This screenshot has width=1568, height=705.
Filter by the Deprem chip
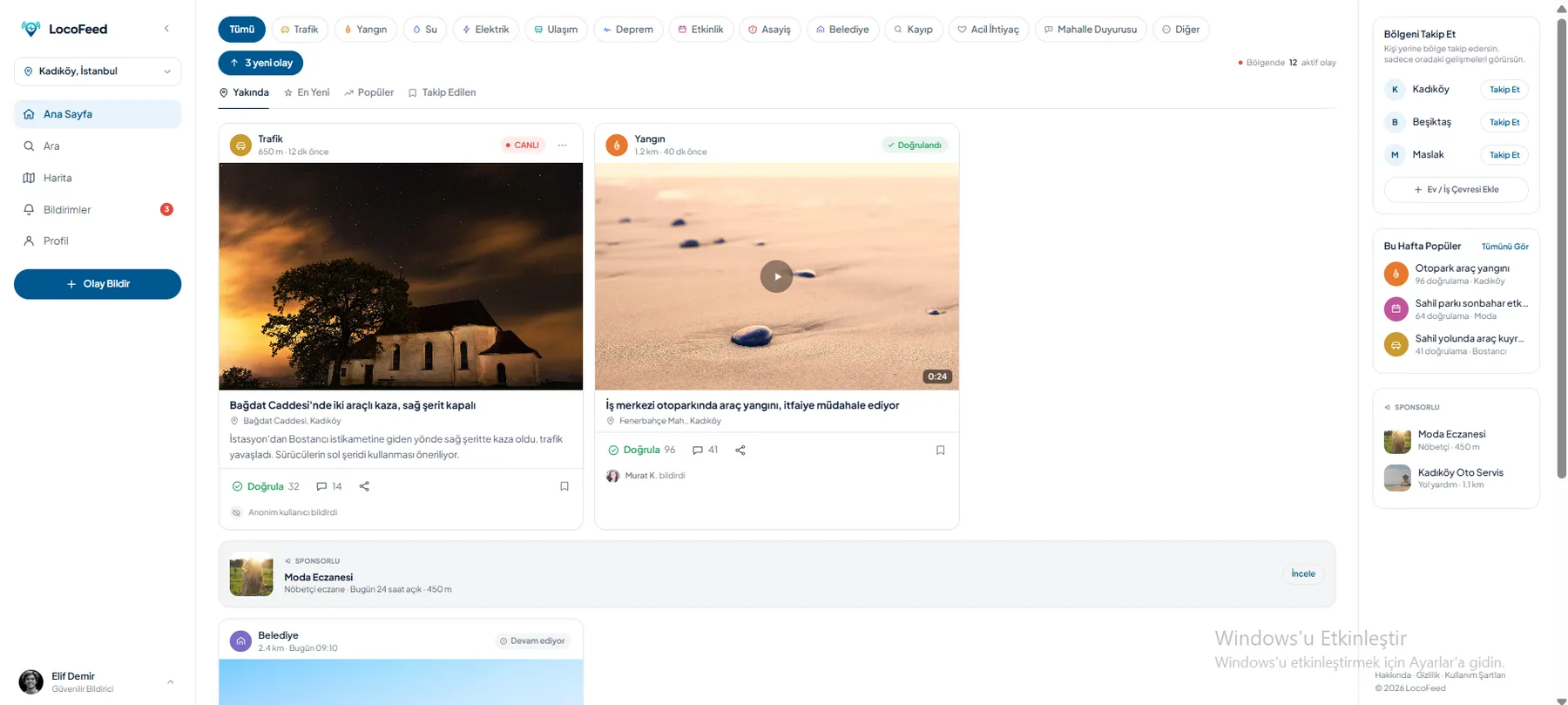[628, 30]
